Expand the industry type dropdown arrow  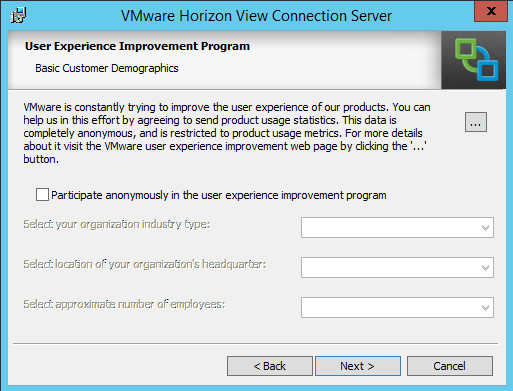click(x=485, y=228)
